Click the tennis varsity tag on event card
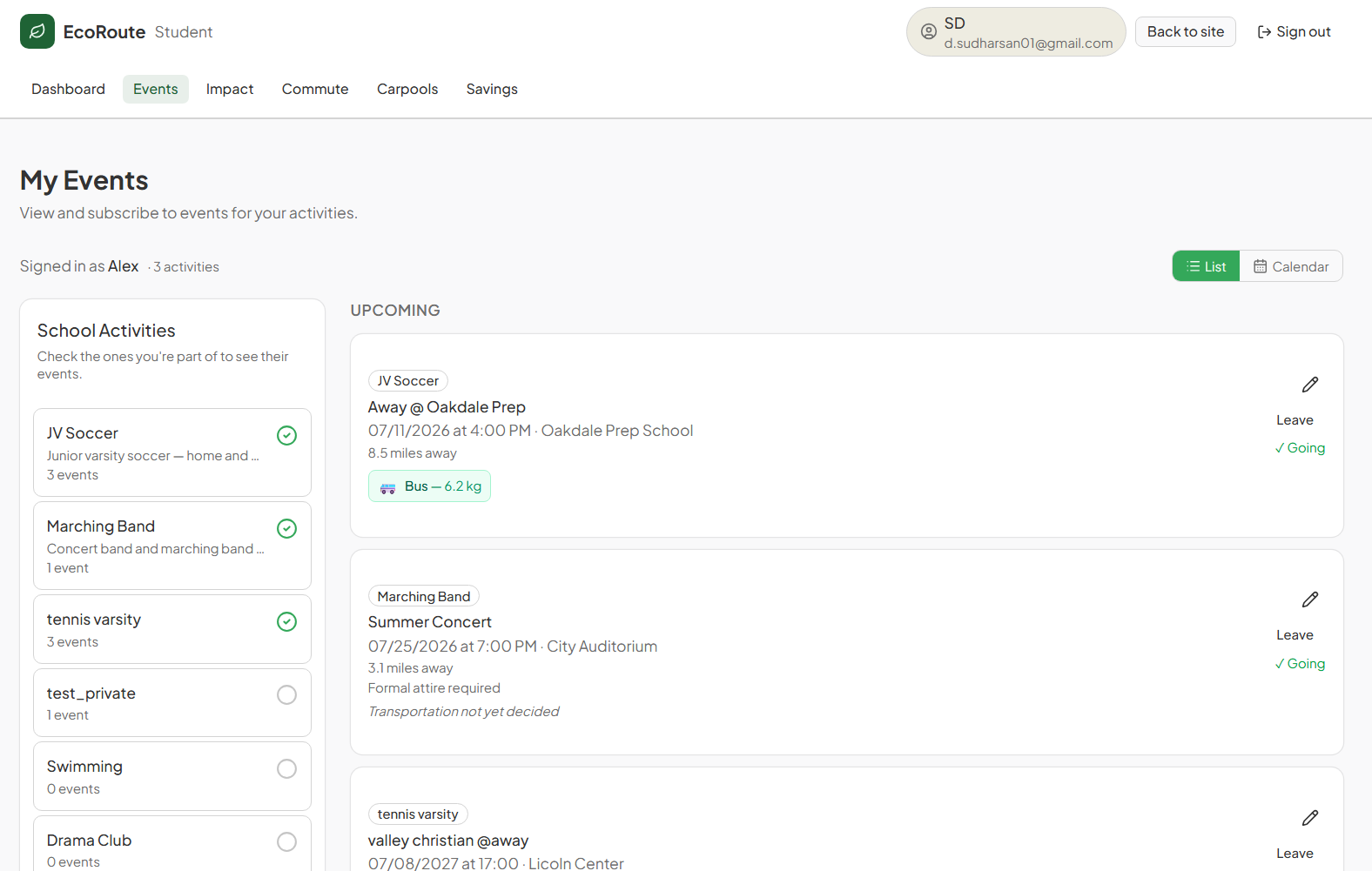The width and height of the screenshot is (1372, 871). click(418, 814)
